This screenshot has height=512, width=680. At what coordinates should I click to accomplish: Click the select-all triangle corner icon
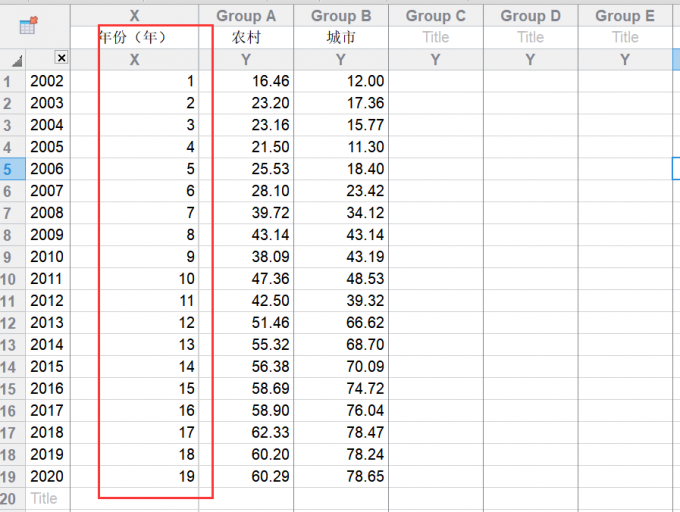point(16,61)
